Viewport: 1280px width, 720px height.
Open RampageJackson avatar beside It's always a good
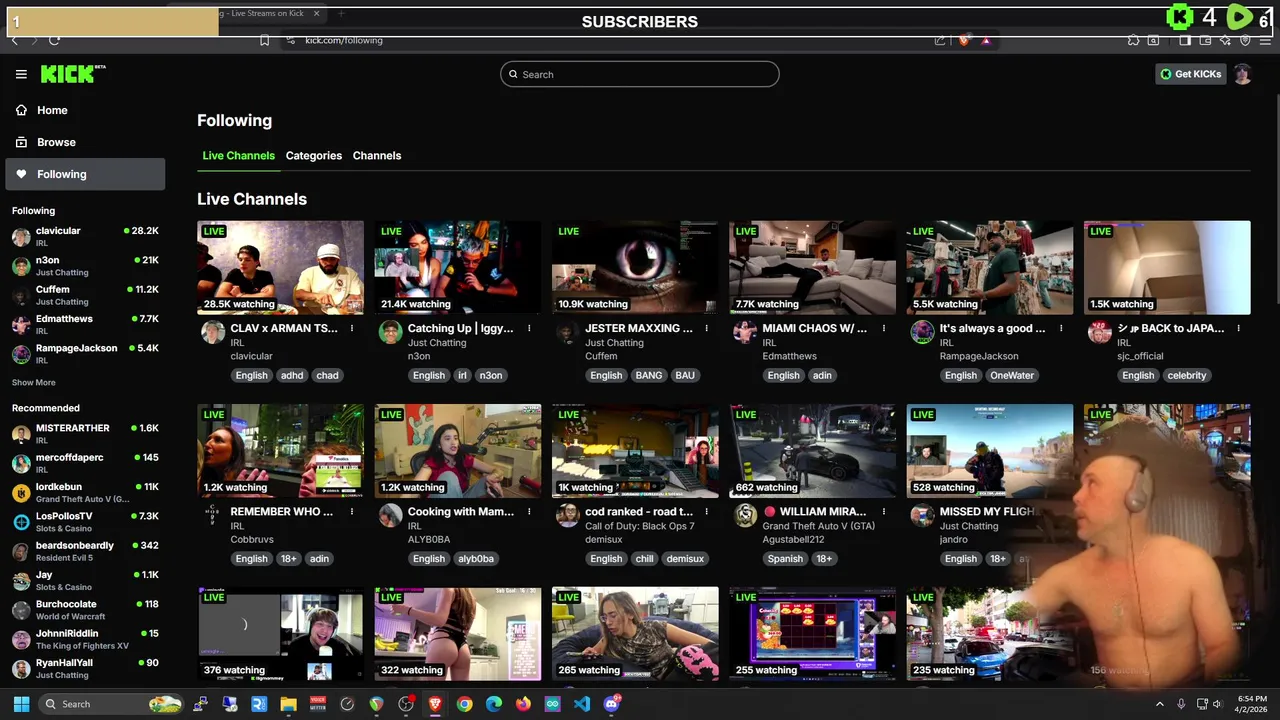point(922,332)
